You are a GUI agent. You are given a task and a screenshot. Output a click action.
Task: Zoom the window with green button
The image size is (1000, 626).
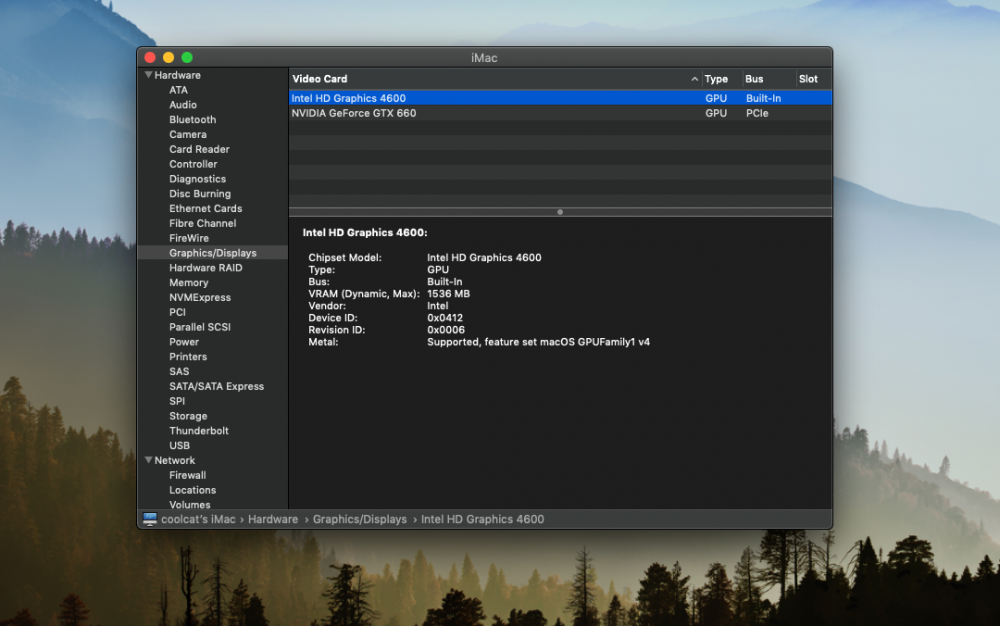pos(187,57)
